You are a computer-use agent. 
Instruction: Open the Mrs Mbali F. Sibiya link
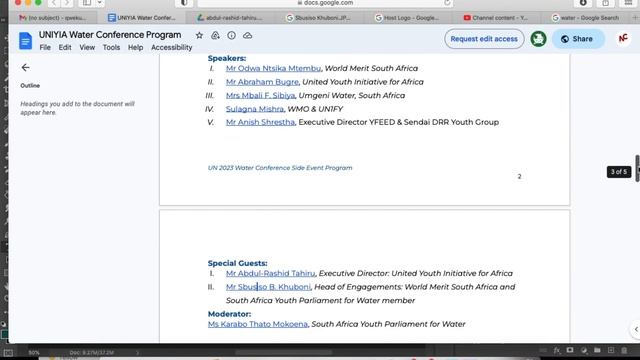[x=260, y=96]
